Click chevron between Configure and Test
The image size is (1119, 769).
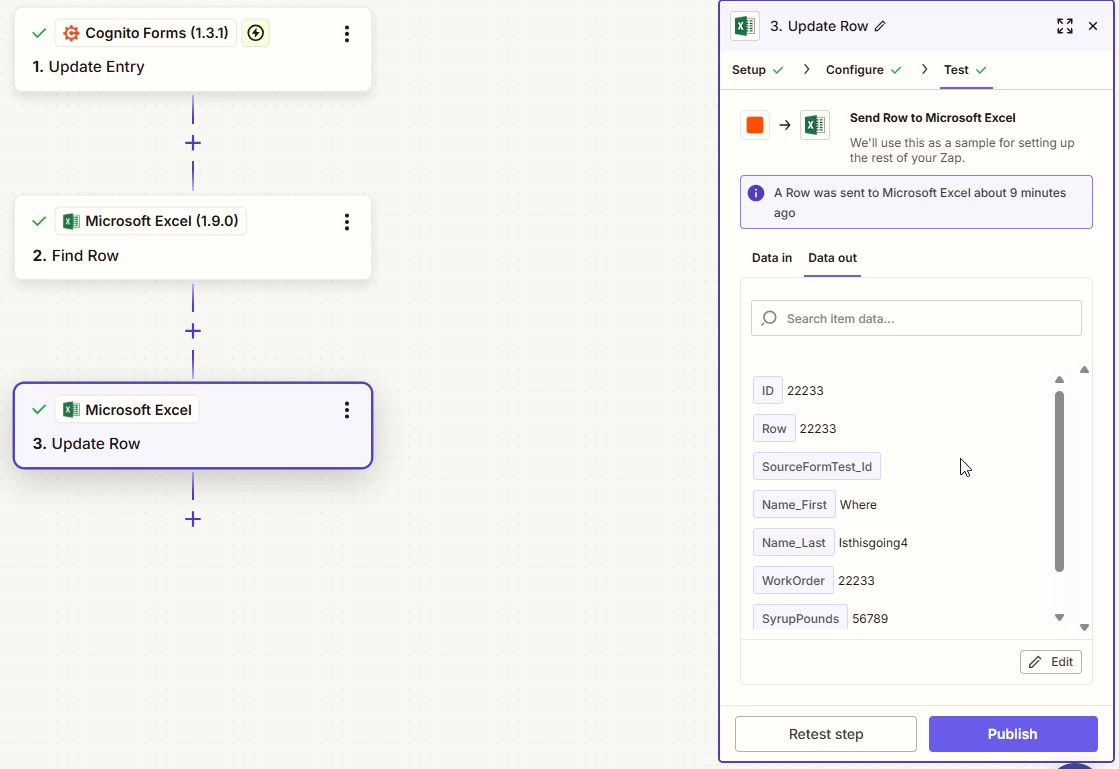pyautogui.click(x=925, y=69)
